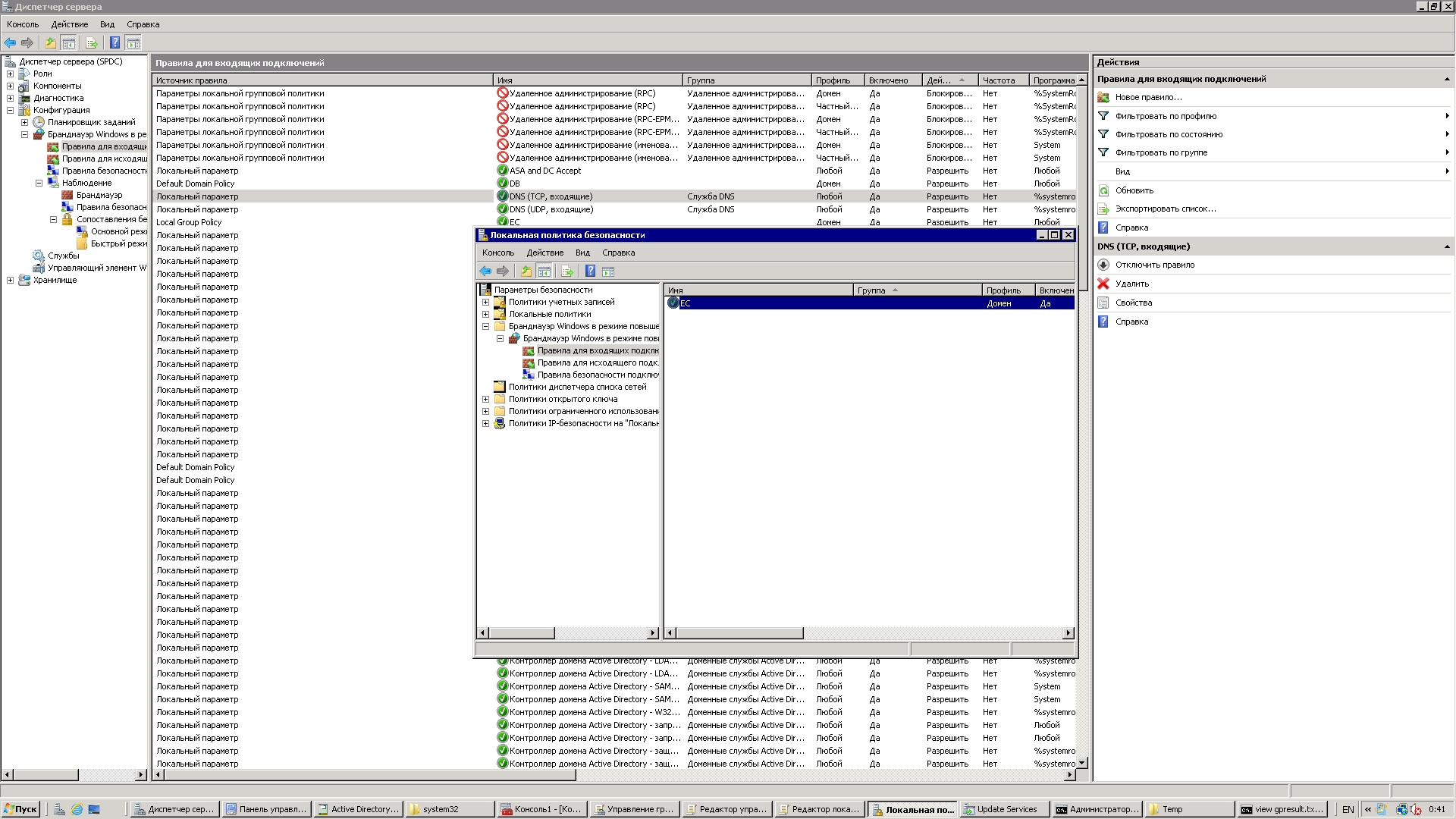Click Удалить red X icon in actions pane

pos(1103,284)
